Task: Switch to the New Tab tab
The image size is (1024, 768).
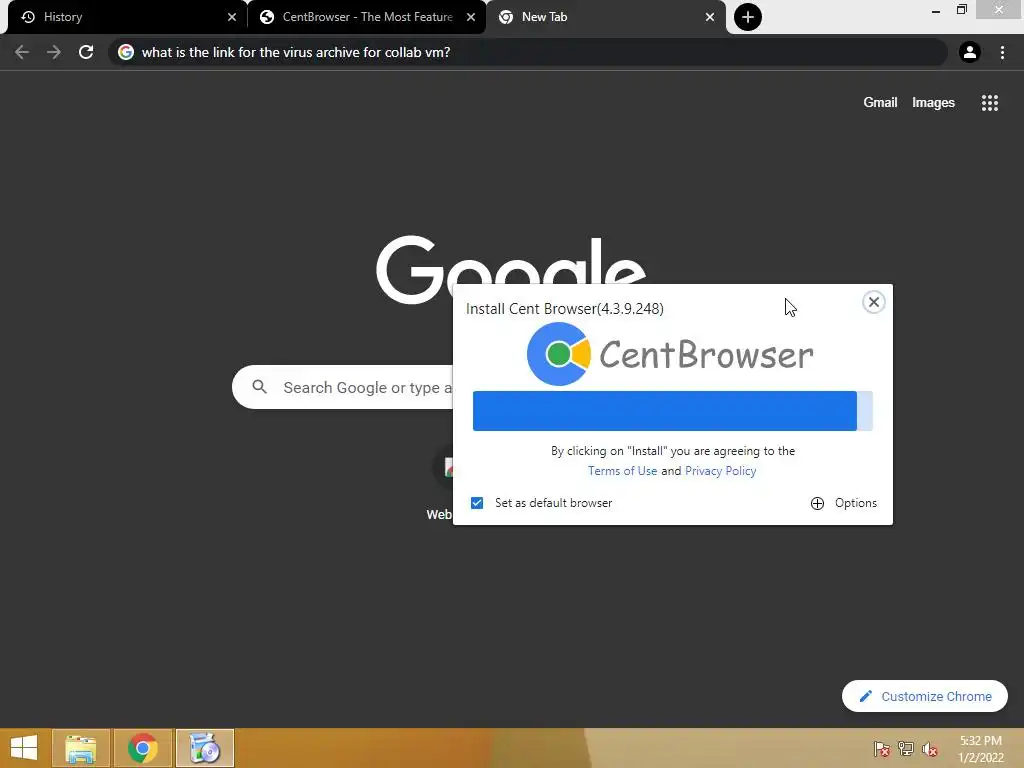Action: (605, 17)
